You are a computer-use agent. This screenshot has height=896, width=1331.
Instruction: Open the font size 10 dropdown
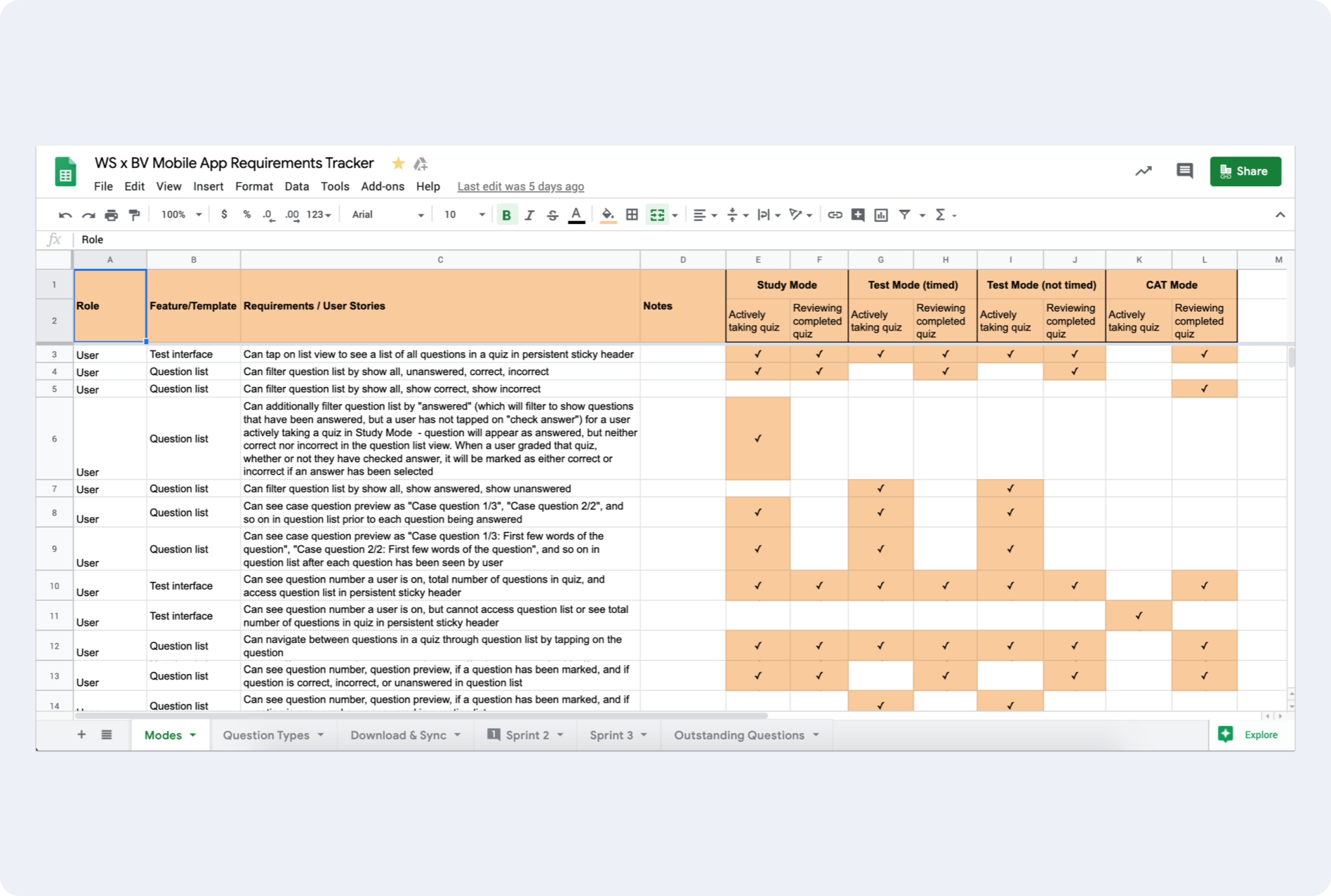coord(464,215)
